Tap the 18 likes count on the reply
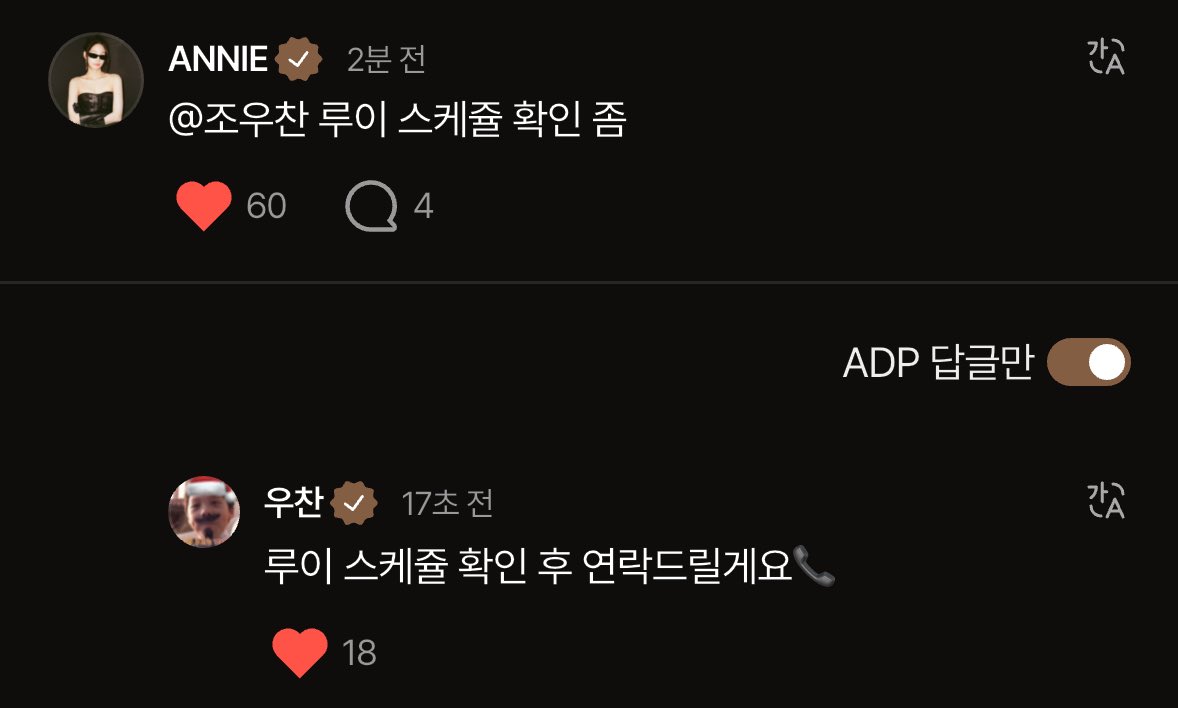Screen dimensions: 1178x708 point(359,652)
